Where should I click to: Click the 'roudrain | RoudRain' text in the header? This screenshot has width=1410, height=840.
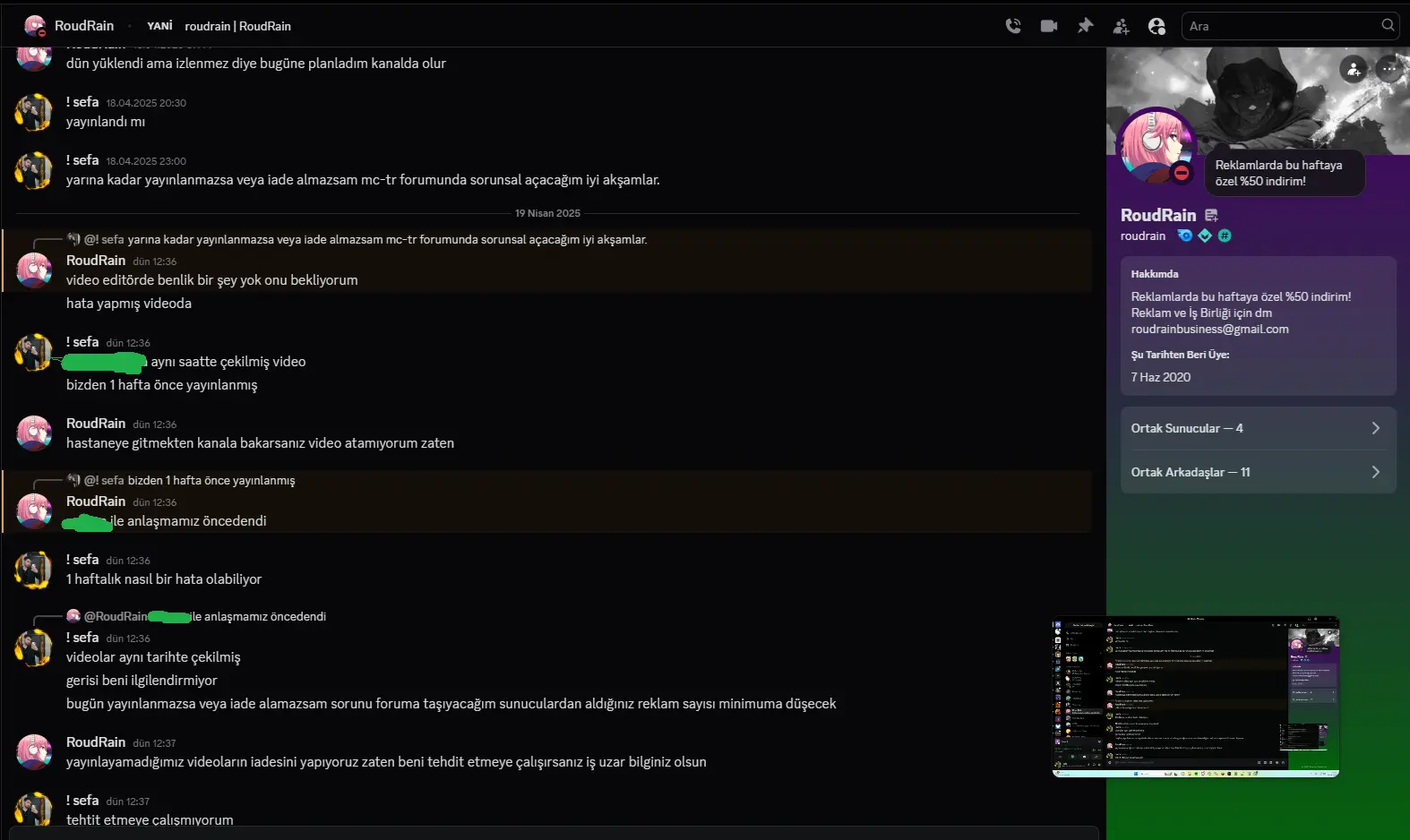pyautogui.click(x=237, y=26)
